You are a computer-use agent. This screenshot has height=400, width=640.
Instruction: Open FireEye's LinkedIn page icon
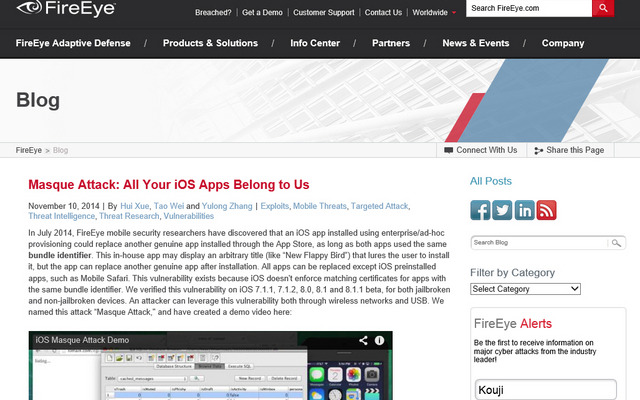pyautogui.click(x=524, y=210)
